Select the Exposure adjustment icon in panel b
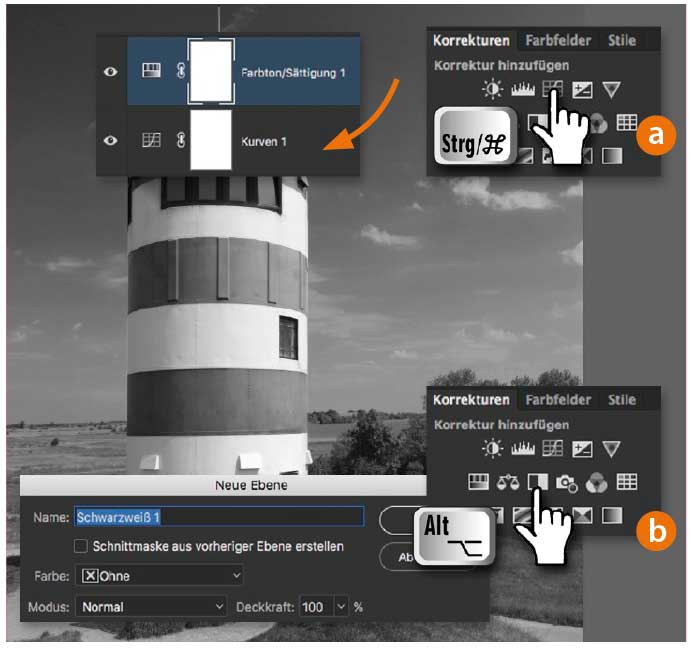This screenshot has width=692, height=648. 581,449
